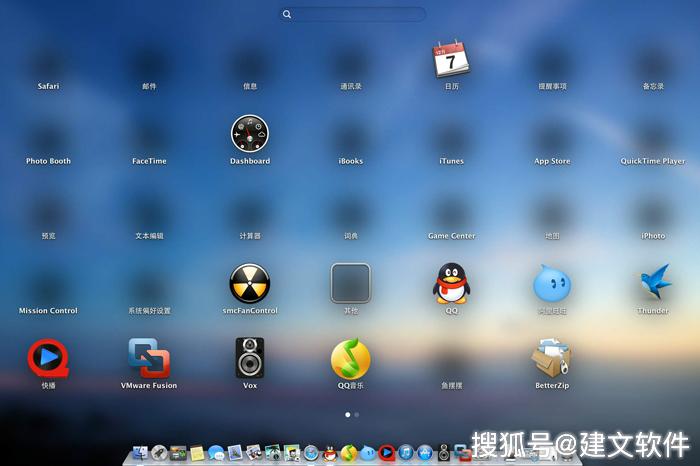This screenshot has width=700, height=466.
Task: Open the 日历 calendar app in Launchpad
Action: click(451, 59)
